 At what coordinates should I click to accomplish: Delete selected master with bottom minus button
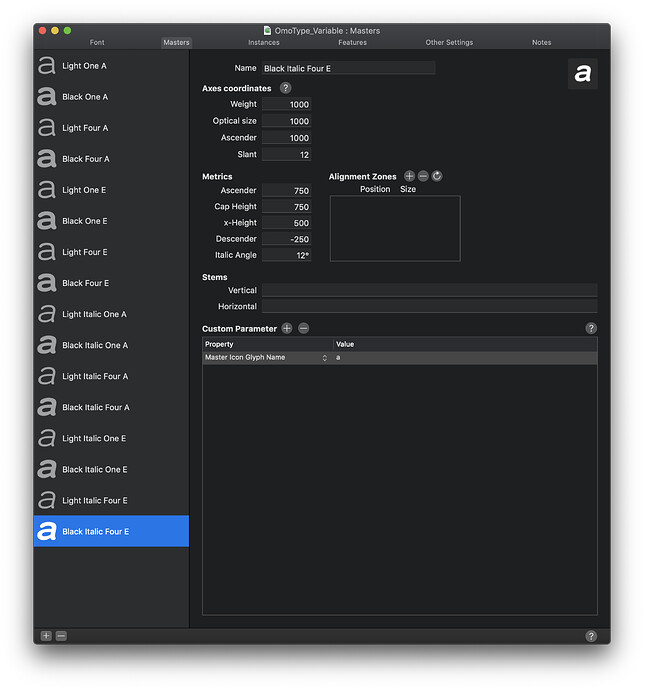click(x=61, y=636)
